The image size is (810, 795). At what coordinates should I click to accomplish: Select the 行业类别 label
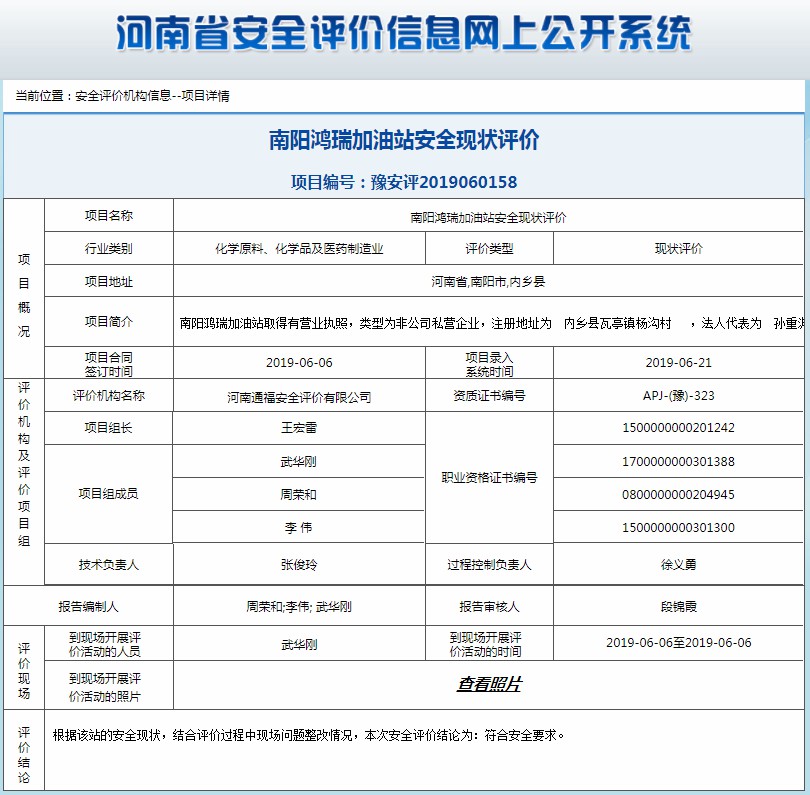point(108,248)
